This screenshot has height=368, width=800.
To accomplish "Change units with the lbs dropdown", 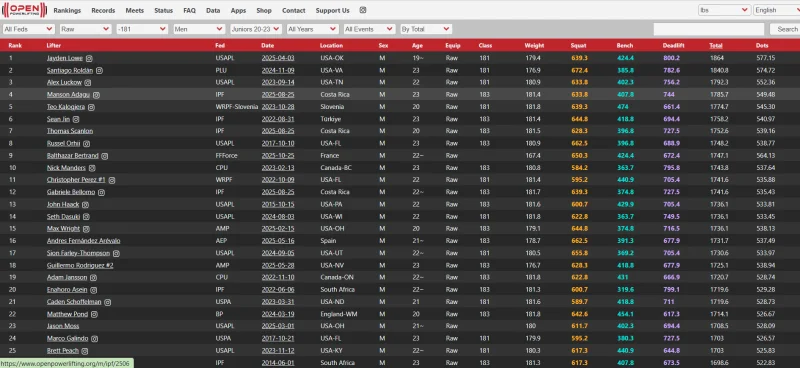I will point(724,10).
